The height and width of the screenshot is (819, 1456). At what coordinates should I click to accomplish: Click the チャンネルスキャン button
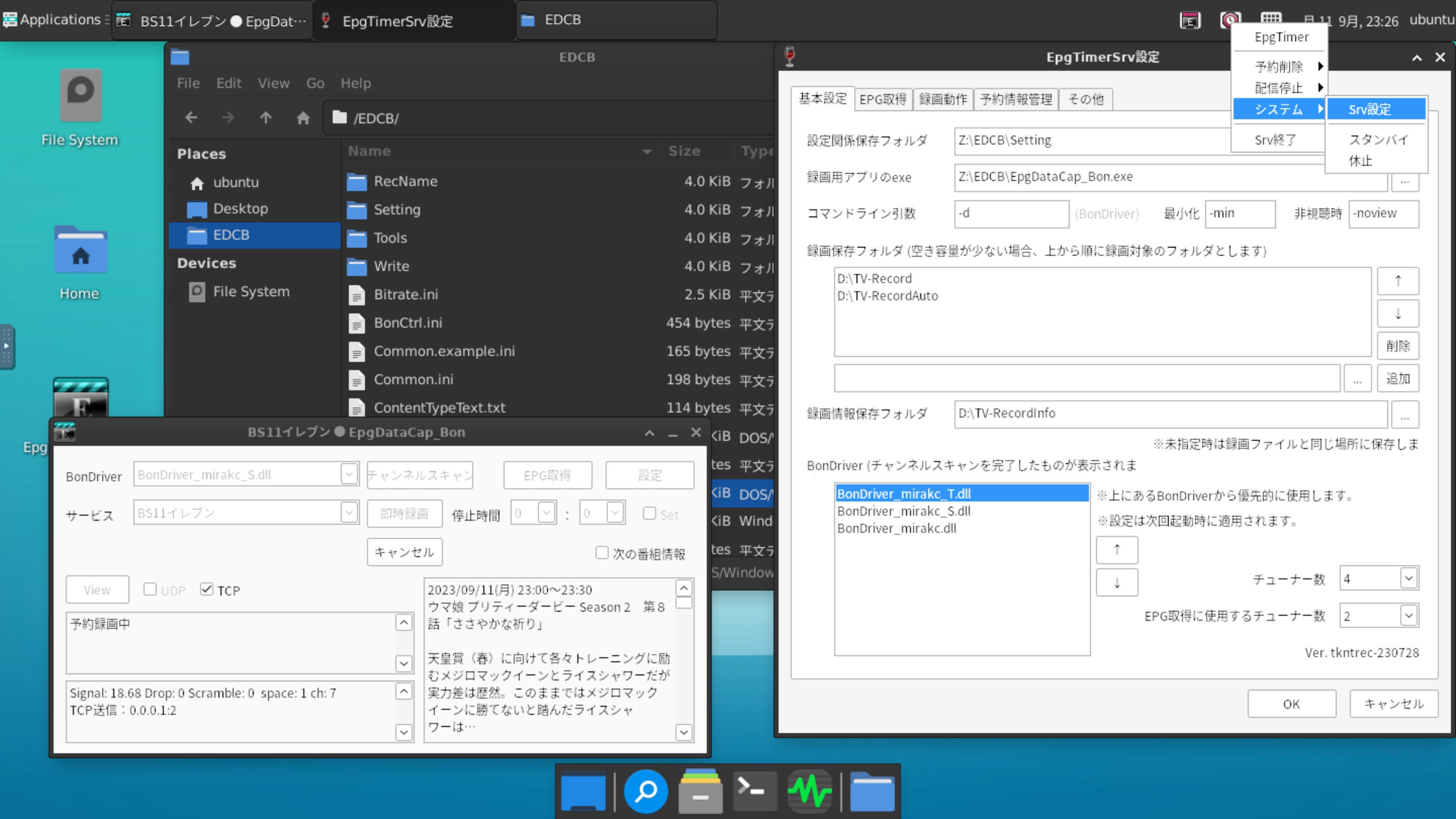tap(419, 475)
